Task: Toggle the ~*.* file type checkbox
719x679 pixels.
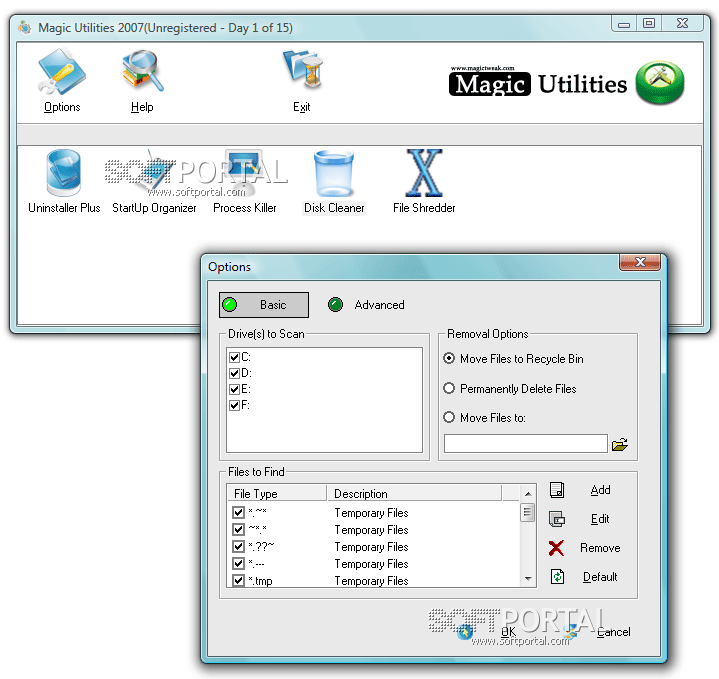Action: [x=238, y=530]
